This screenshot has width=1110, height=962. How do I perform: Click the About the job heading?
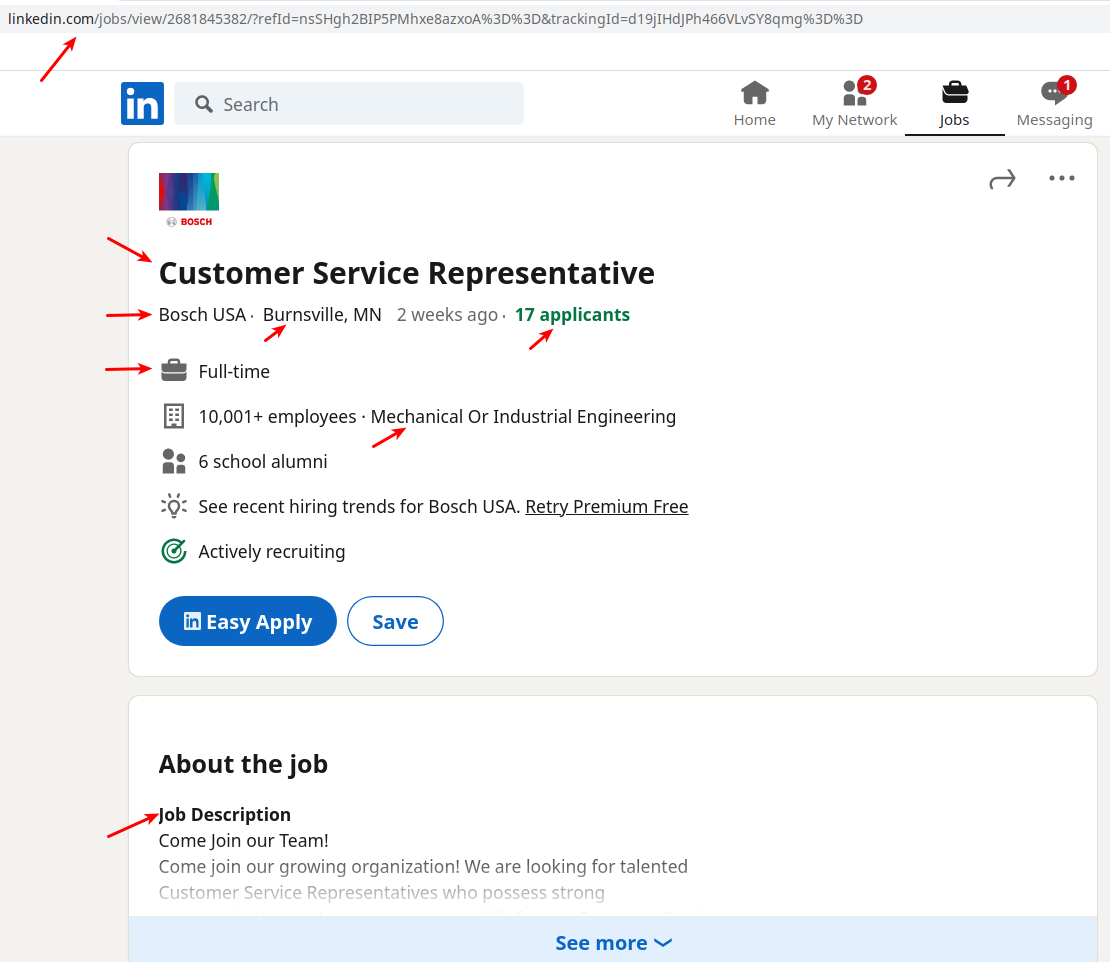(x=244, y=764)
